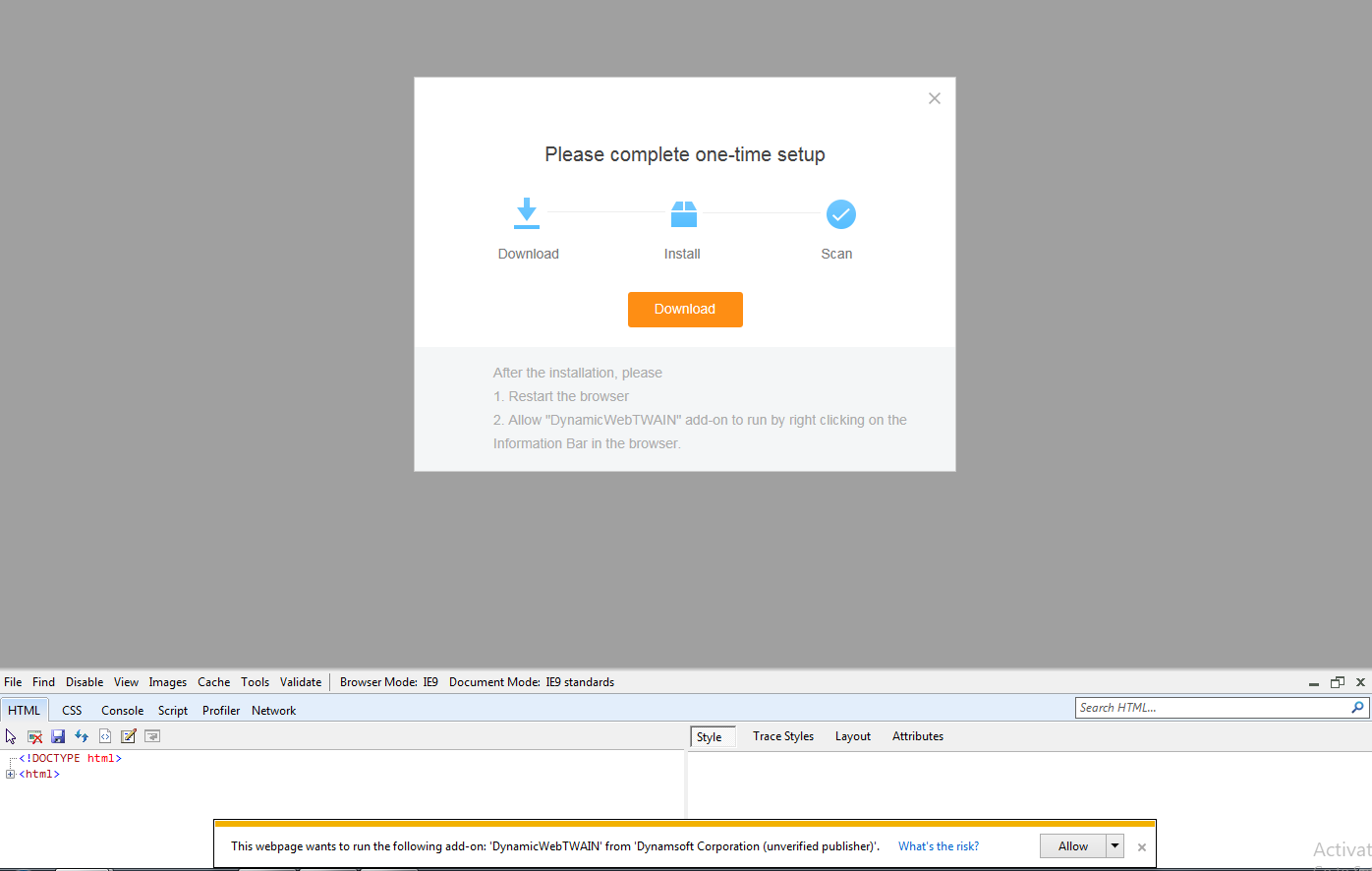
Task: Click the orange Download button
Action: pyautogui.click(x=685, y=310)
